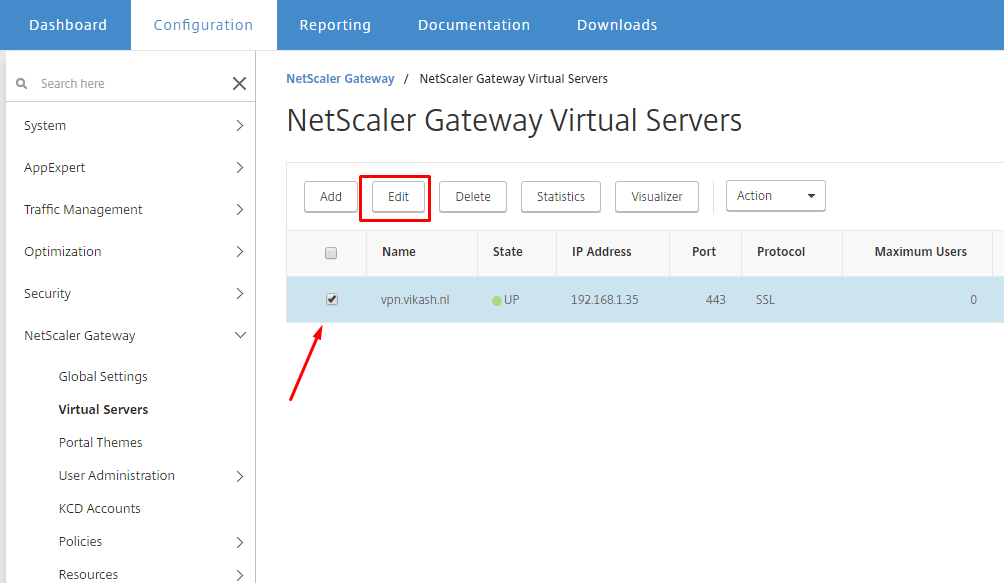Click the port value 443
Screen dimensions: 1004x583
pyautogui.click(x=716, y=299)
